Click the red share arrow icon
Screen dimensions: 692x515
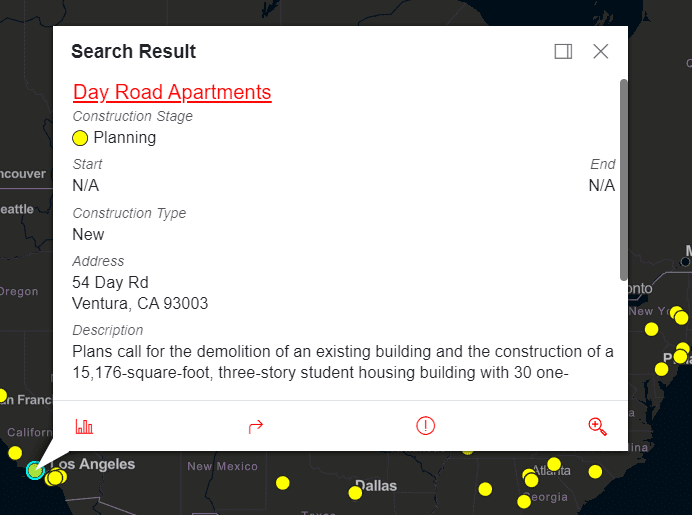(x=255, y=426)
